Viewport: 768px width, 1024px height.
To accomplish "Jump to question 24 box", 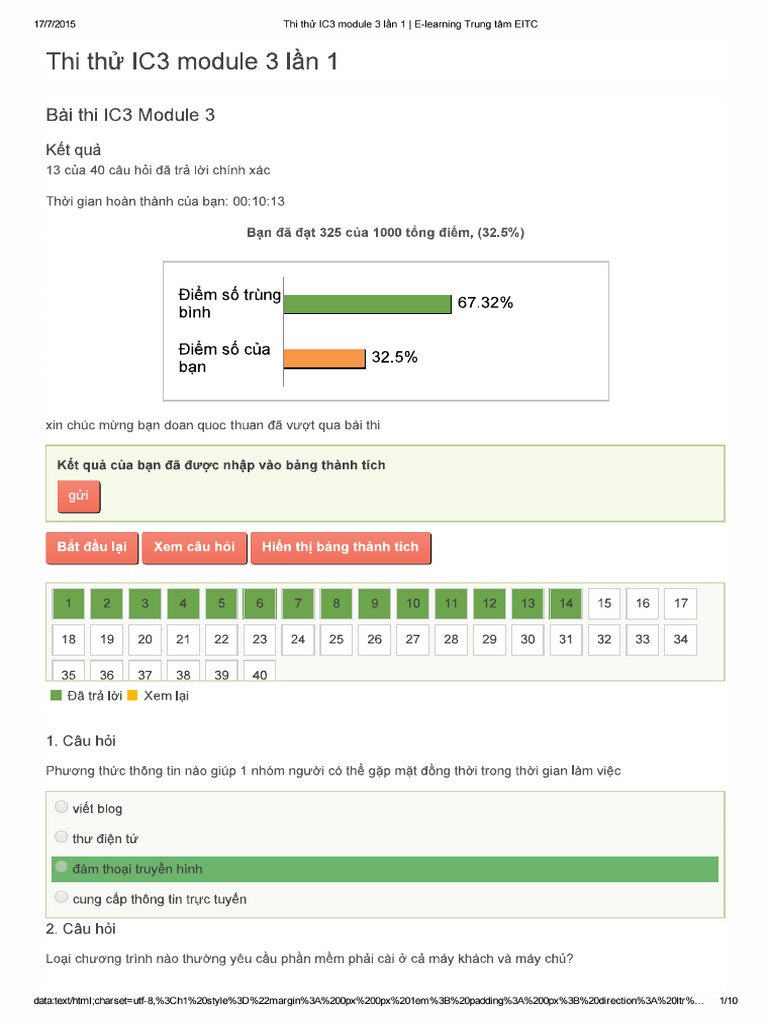I will tap(298, 639).
